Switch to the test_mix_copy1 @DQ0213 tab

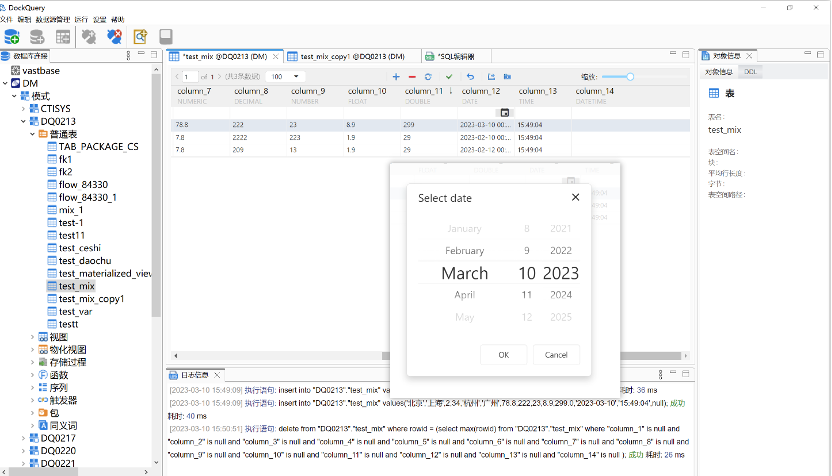coord(352,56)
